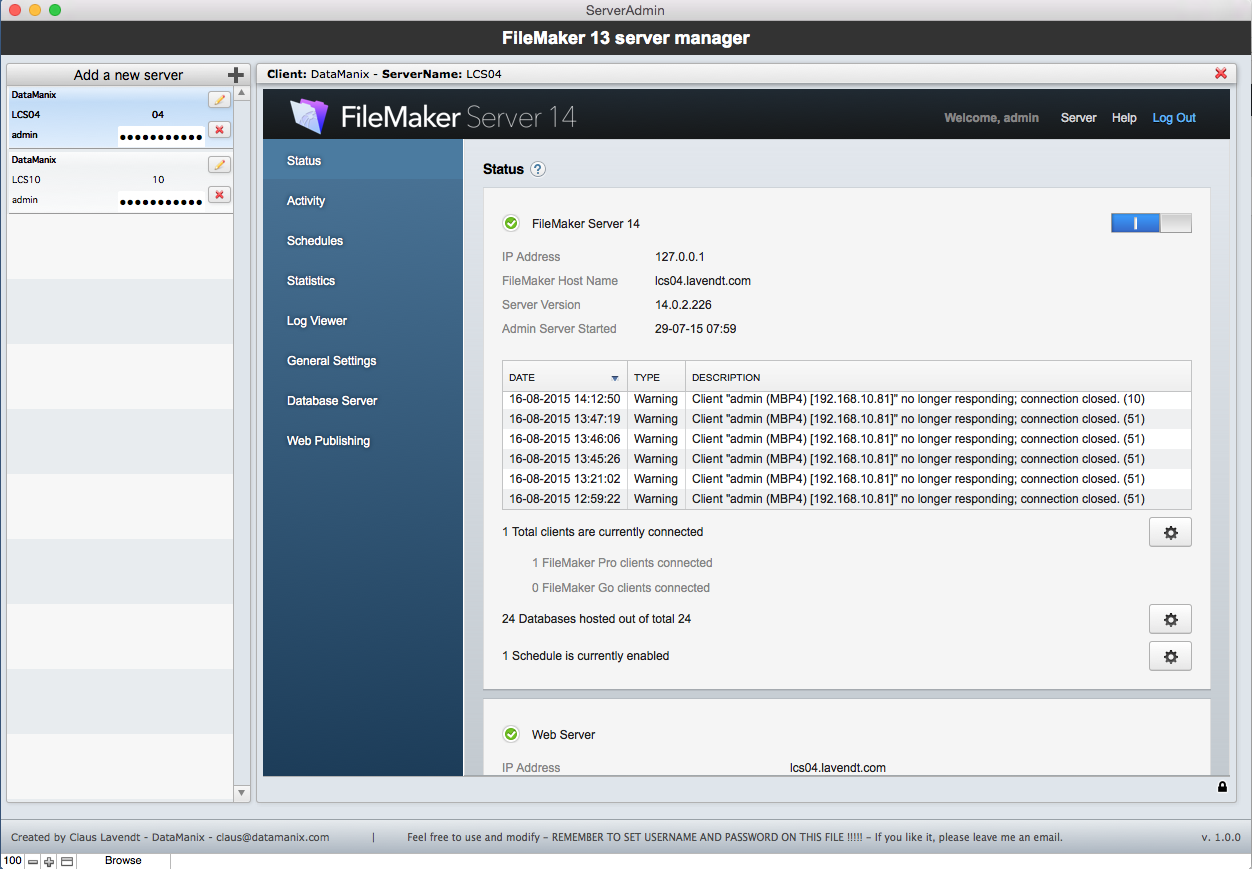Select the log row dated 16-08-2015 14:12:50
This screenshot has height=869, width=1252.
[846, 399]
